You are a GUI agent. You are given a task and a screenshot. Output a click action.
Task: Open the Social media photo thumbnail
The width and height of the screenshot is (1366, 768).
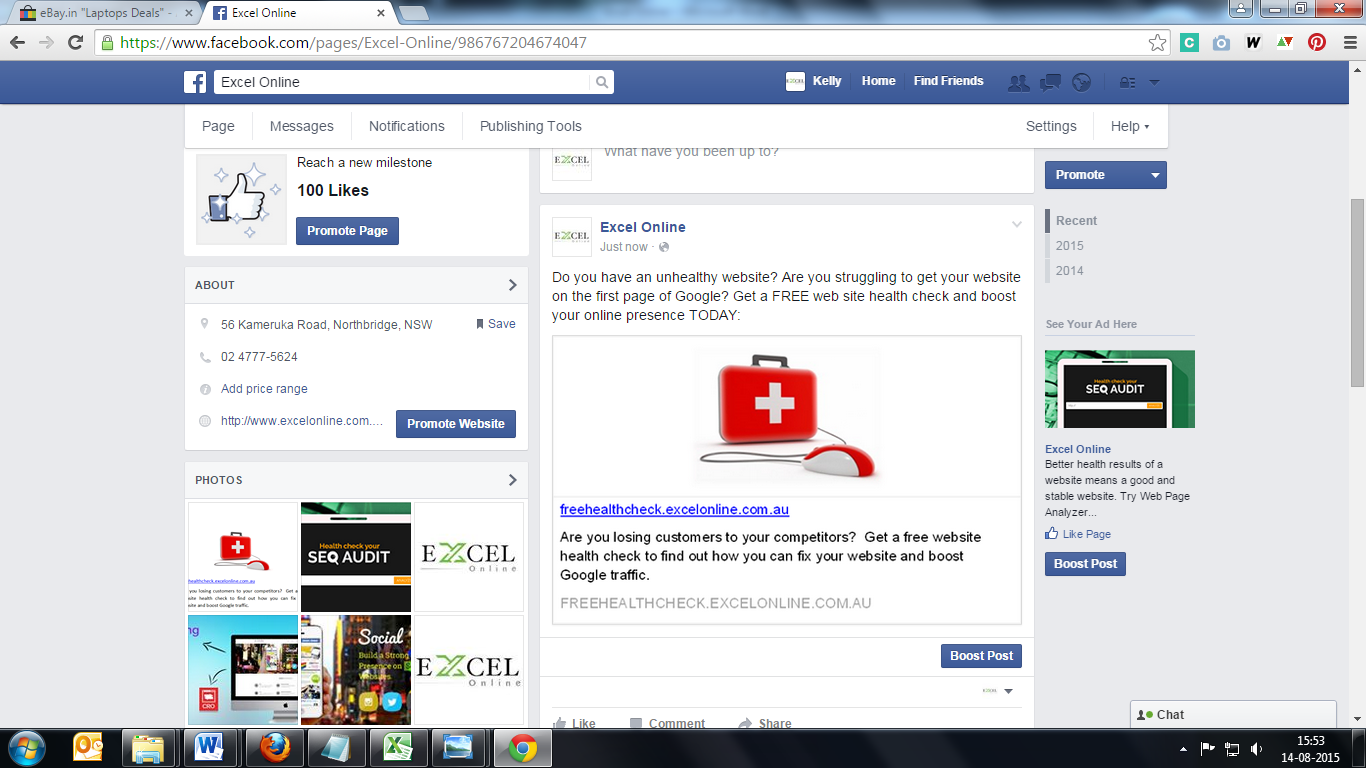[355, 669]
